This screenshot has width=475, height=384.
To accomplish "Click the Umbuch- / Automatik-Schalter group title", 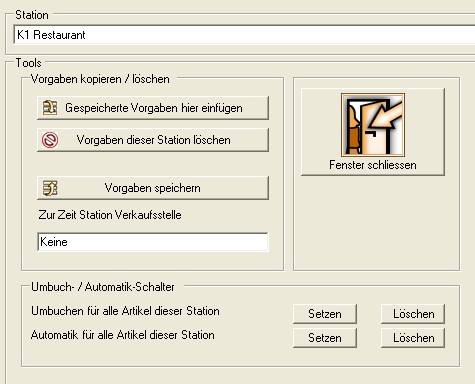I will pos(103,287).
